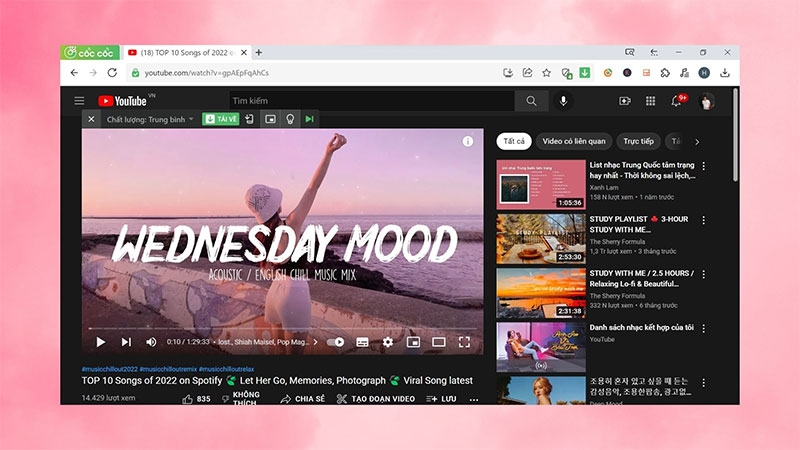
Task: Save the video with LƯU
Action: click(x=441, y=399)
